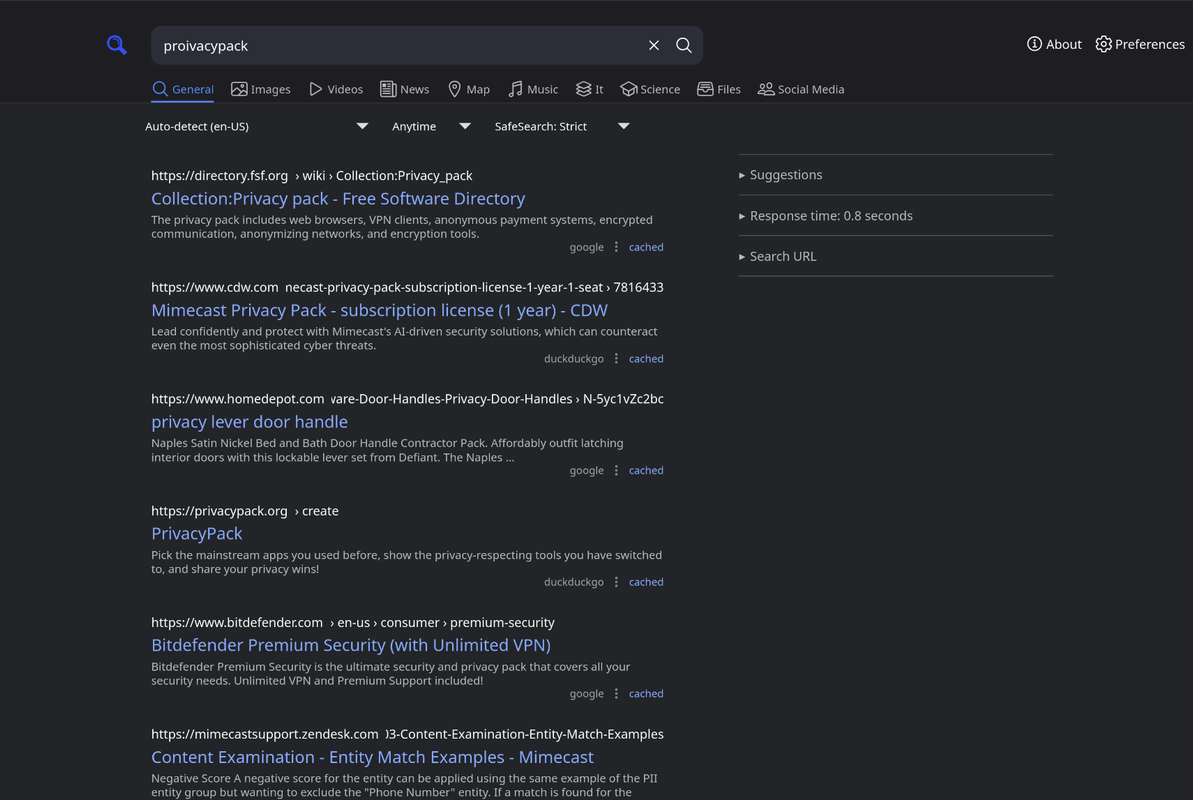Open Collection:Privacy pack - Free Software Directory result
Viewport: 1193px width, 800px height.
[338, 199]
